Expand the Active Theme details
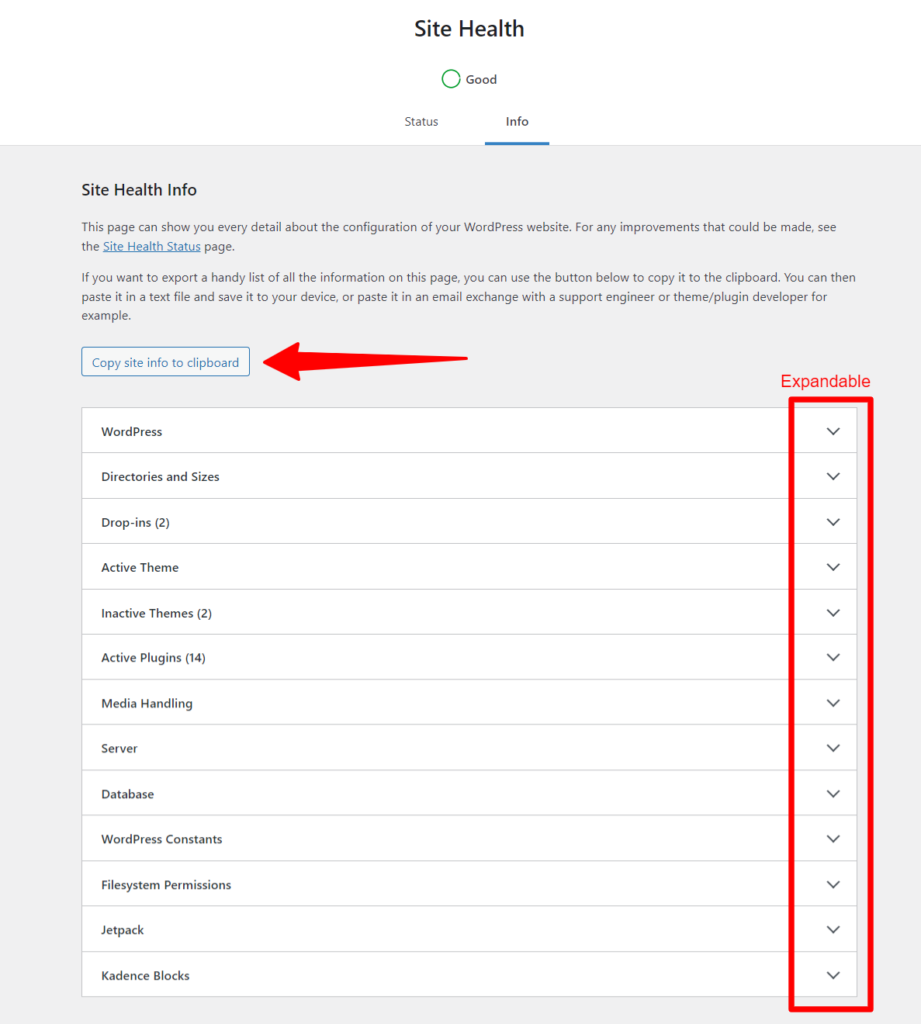Image resolution: width=921 pixels, height=1024 pixels. [833, 566]
